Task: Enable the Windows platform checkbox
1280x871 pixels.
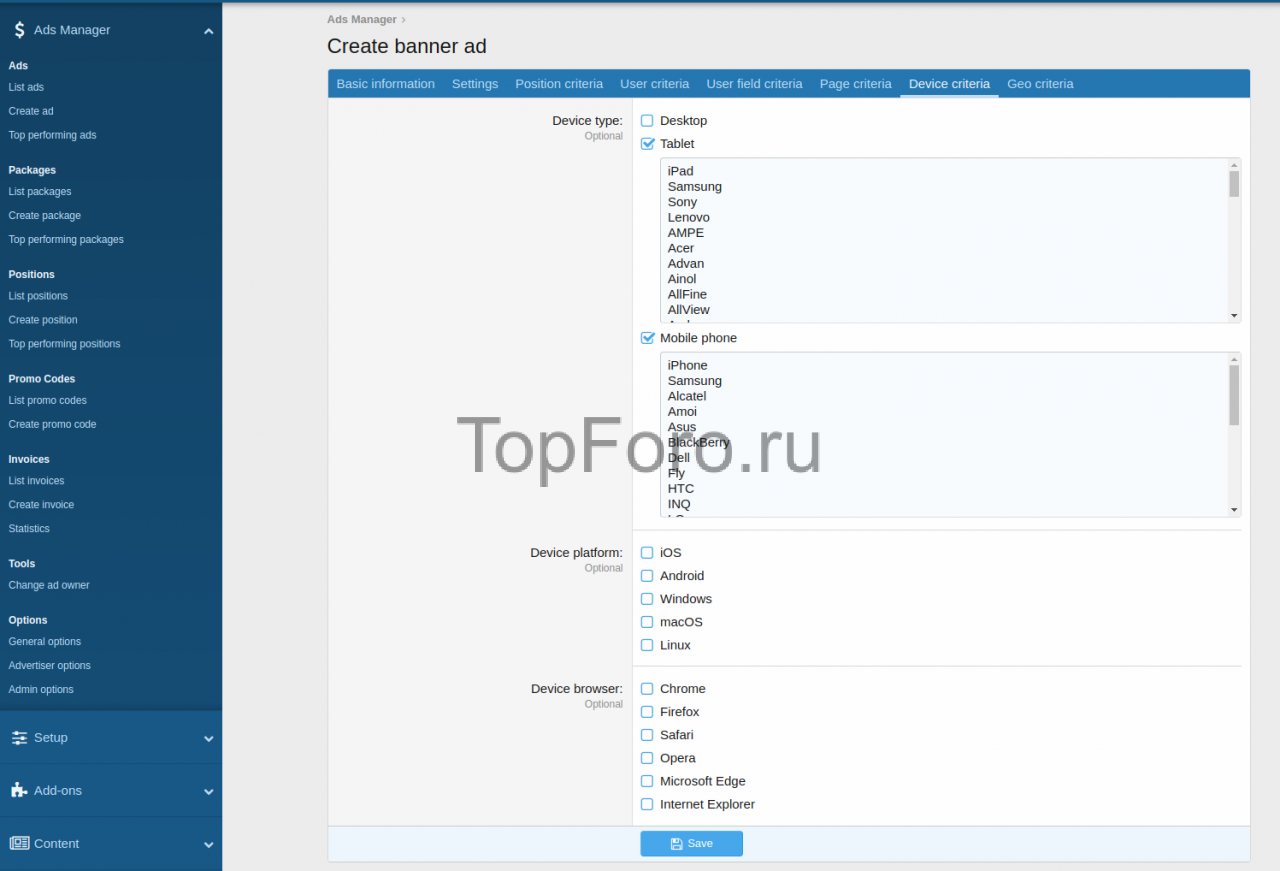Action: tap(647, 599)
